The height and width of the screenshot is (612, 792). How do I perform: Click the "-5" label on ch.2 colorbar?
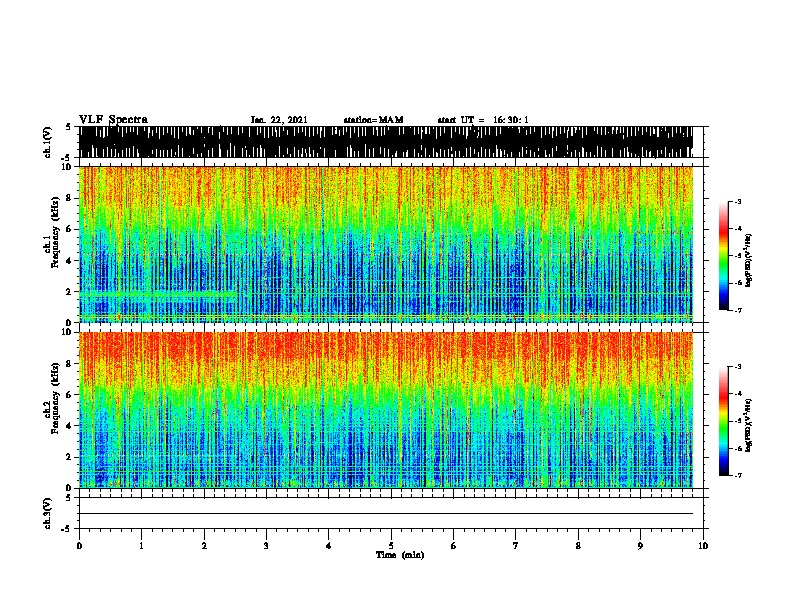[738, 421]
